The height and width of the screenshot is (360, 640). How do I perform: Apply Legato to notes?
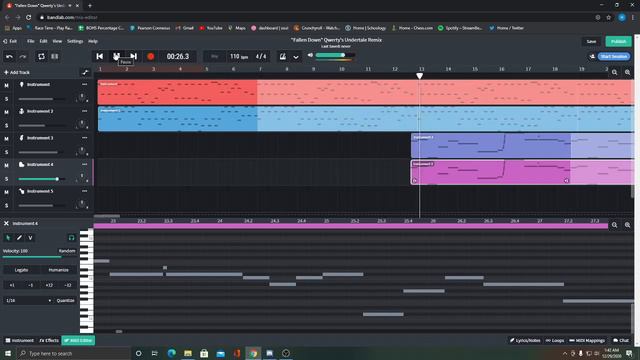pos(21,270)
